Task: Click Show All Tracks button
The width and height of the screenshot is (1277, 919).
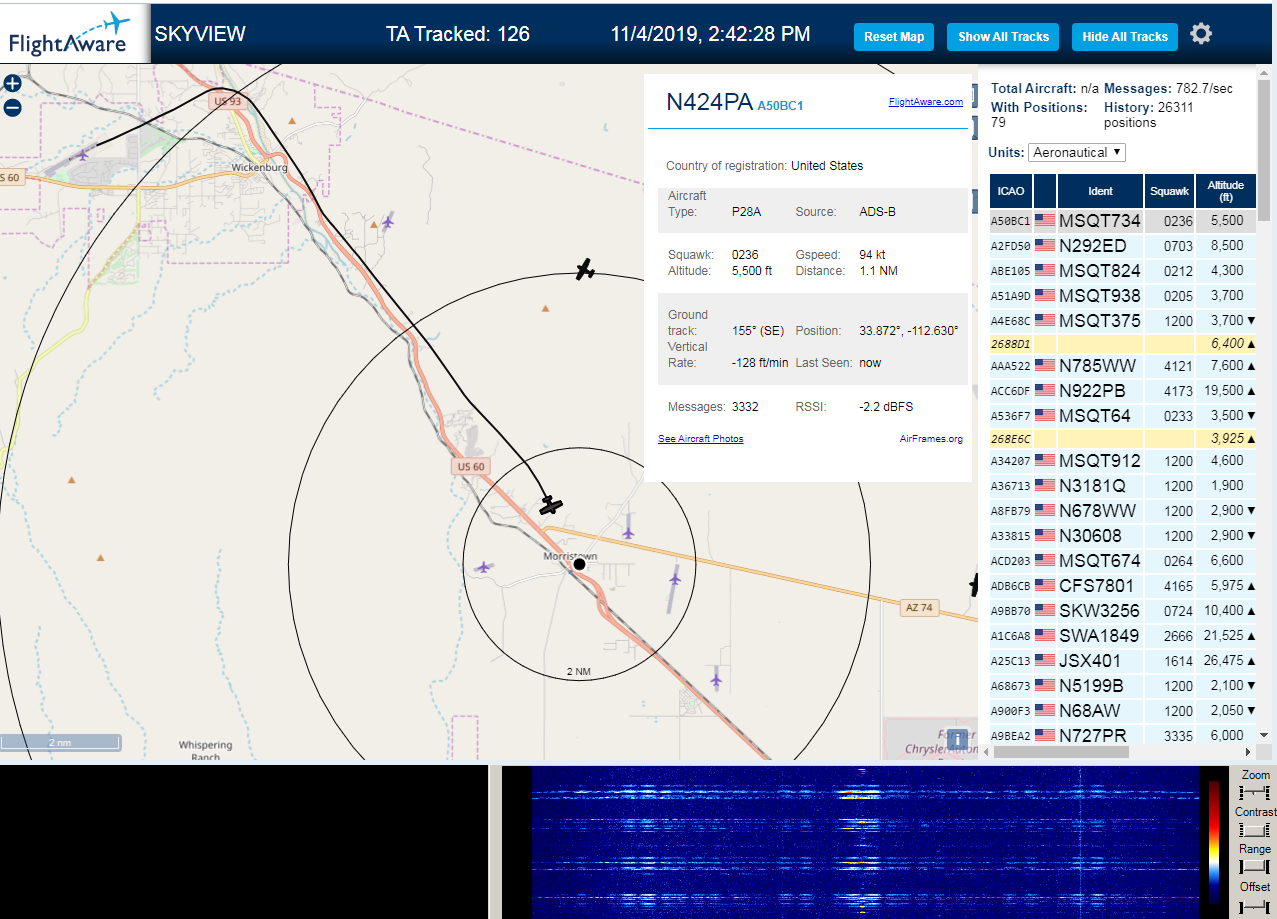Action: pyautogui.click(x=1003, y=37)
